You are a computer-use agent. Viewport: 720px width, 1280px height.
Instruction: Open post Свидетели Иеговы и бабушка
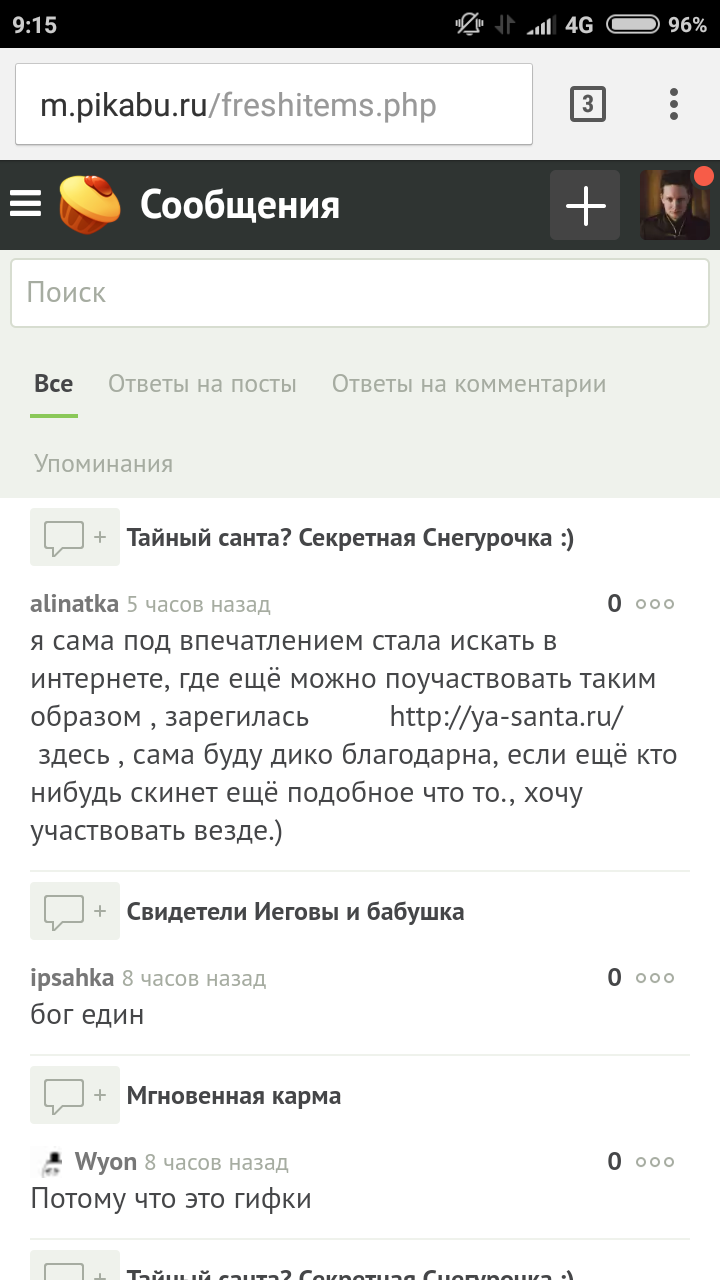coord(295,911)
